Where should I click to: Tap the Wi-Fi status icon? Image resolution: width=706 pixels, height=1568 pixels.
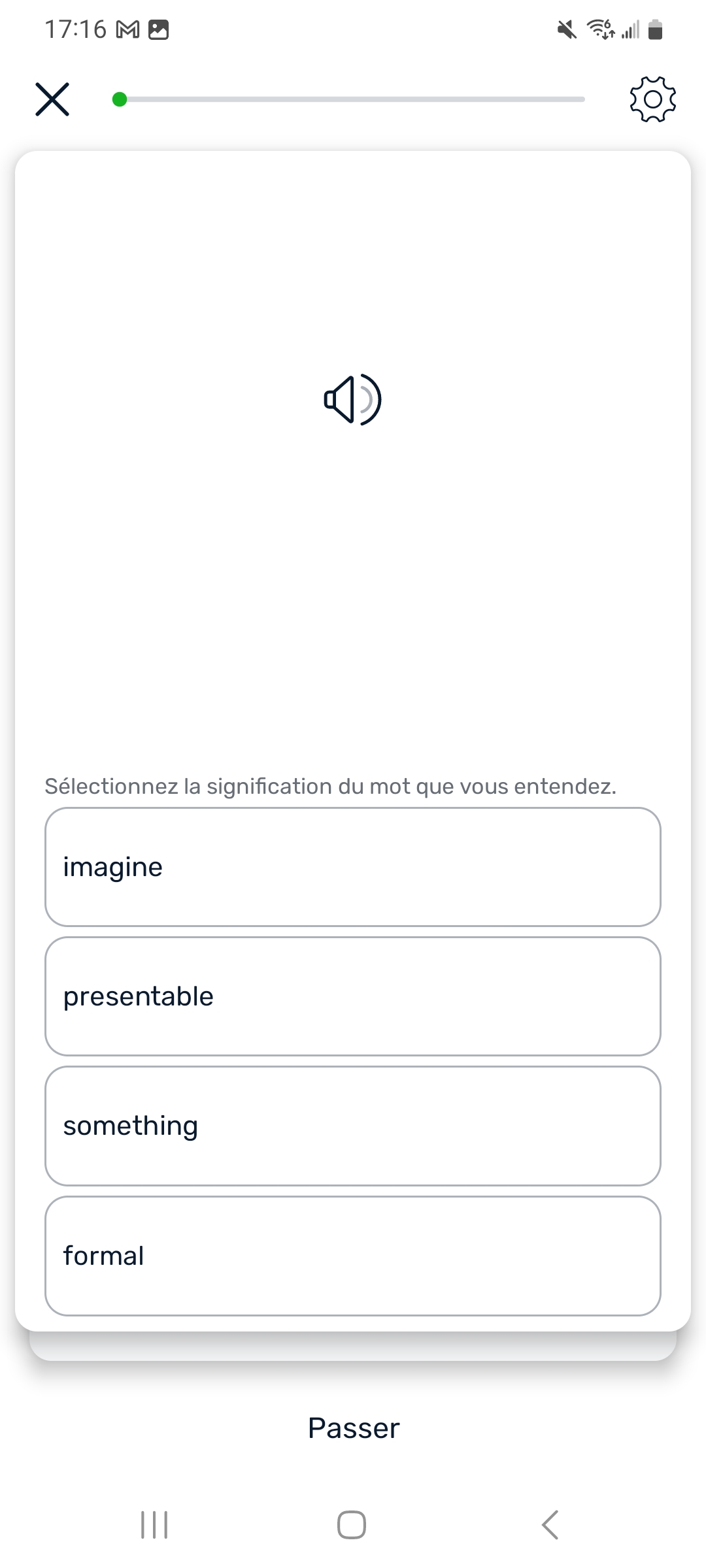pos(600,29)
